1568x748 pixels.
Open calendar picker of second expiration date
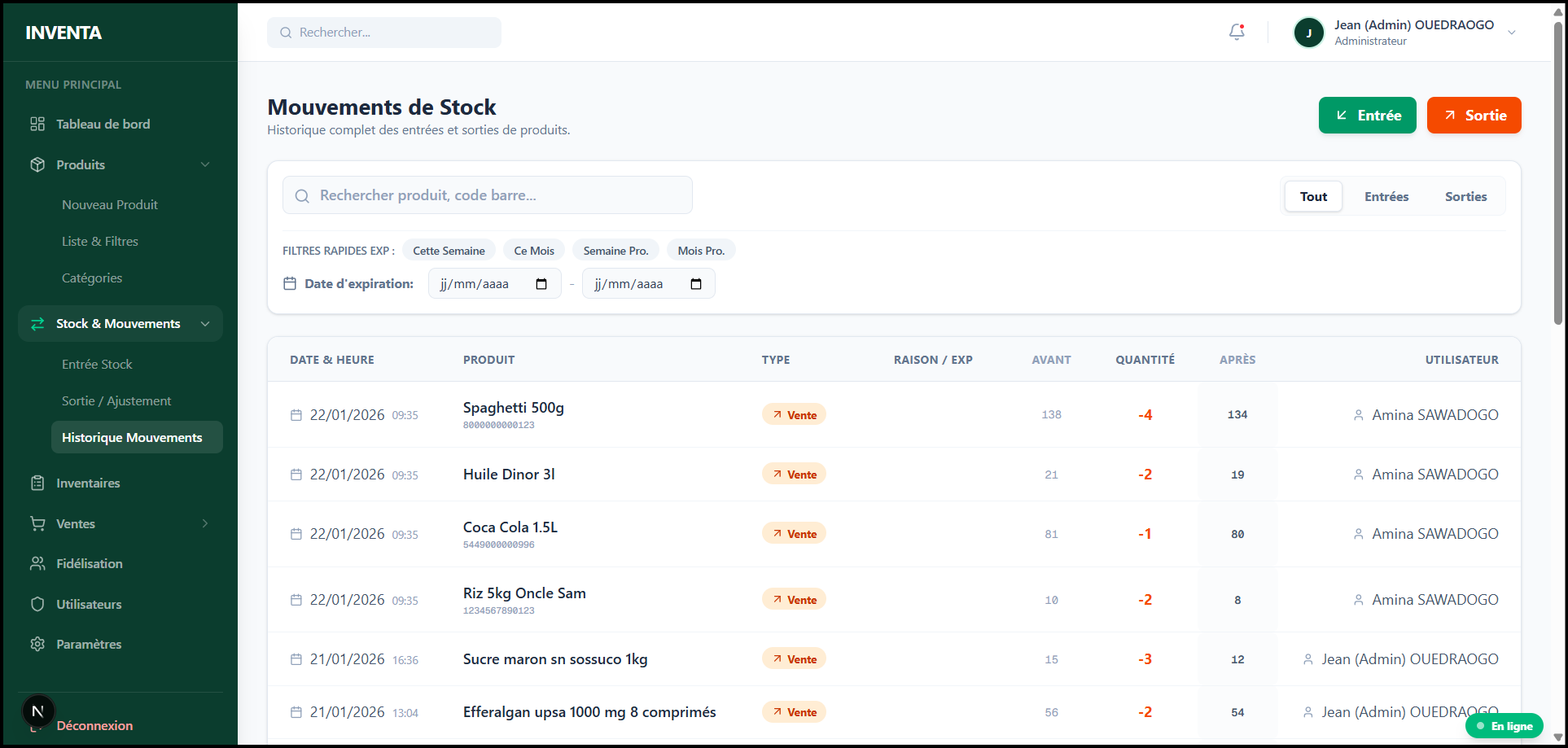coord(695,284)
